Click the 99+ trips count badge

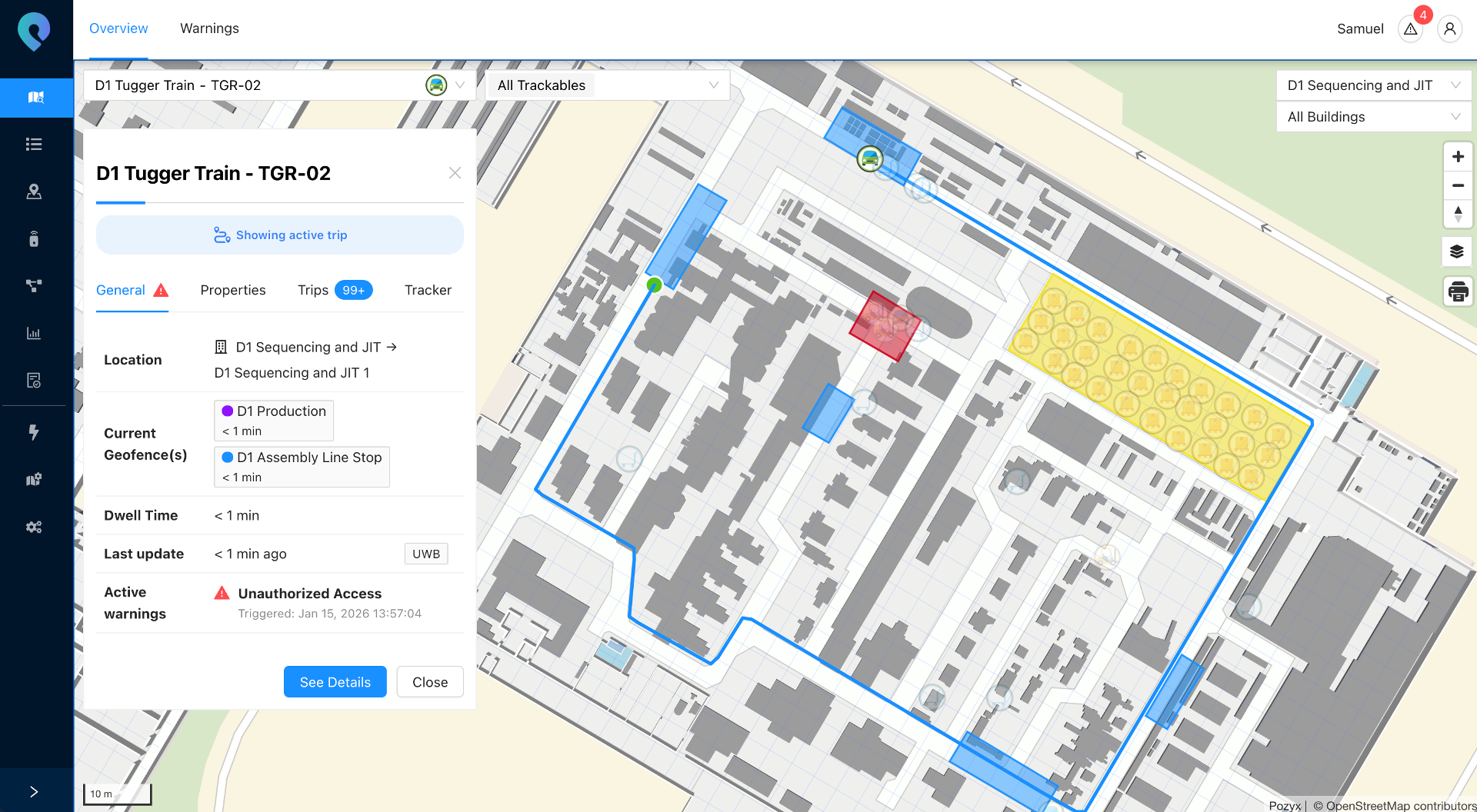(354, 290)
